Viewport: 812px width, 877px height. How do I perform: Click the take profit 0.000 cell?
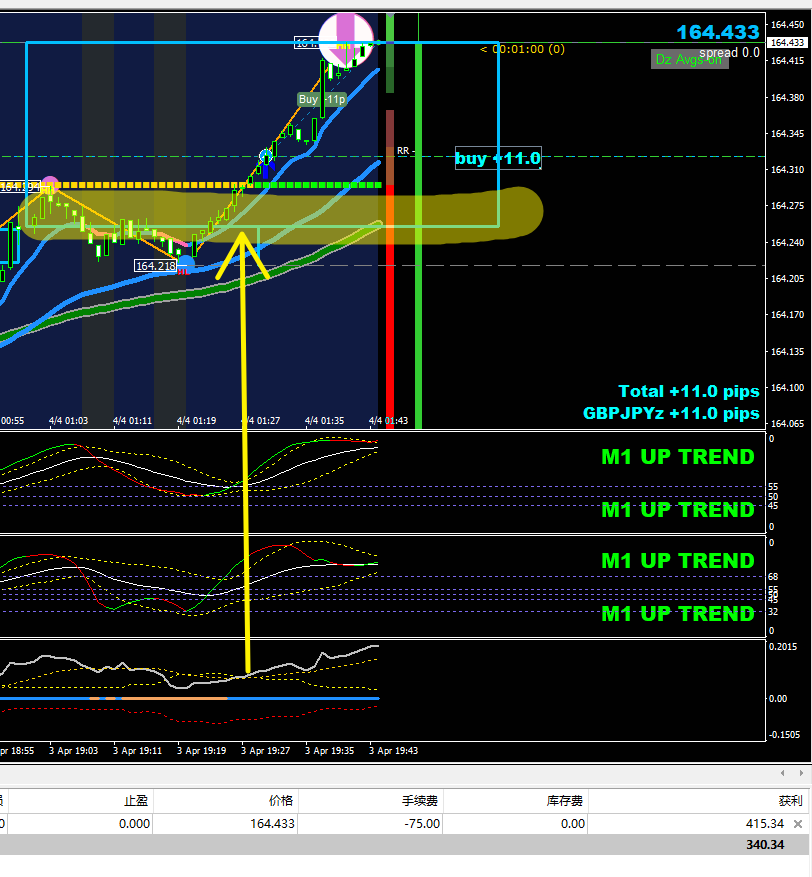pyautogui.click(x=134, y=824)
